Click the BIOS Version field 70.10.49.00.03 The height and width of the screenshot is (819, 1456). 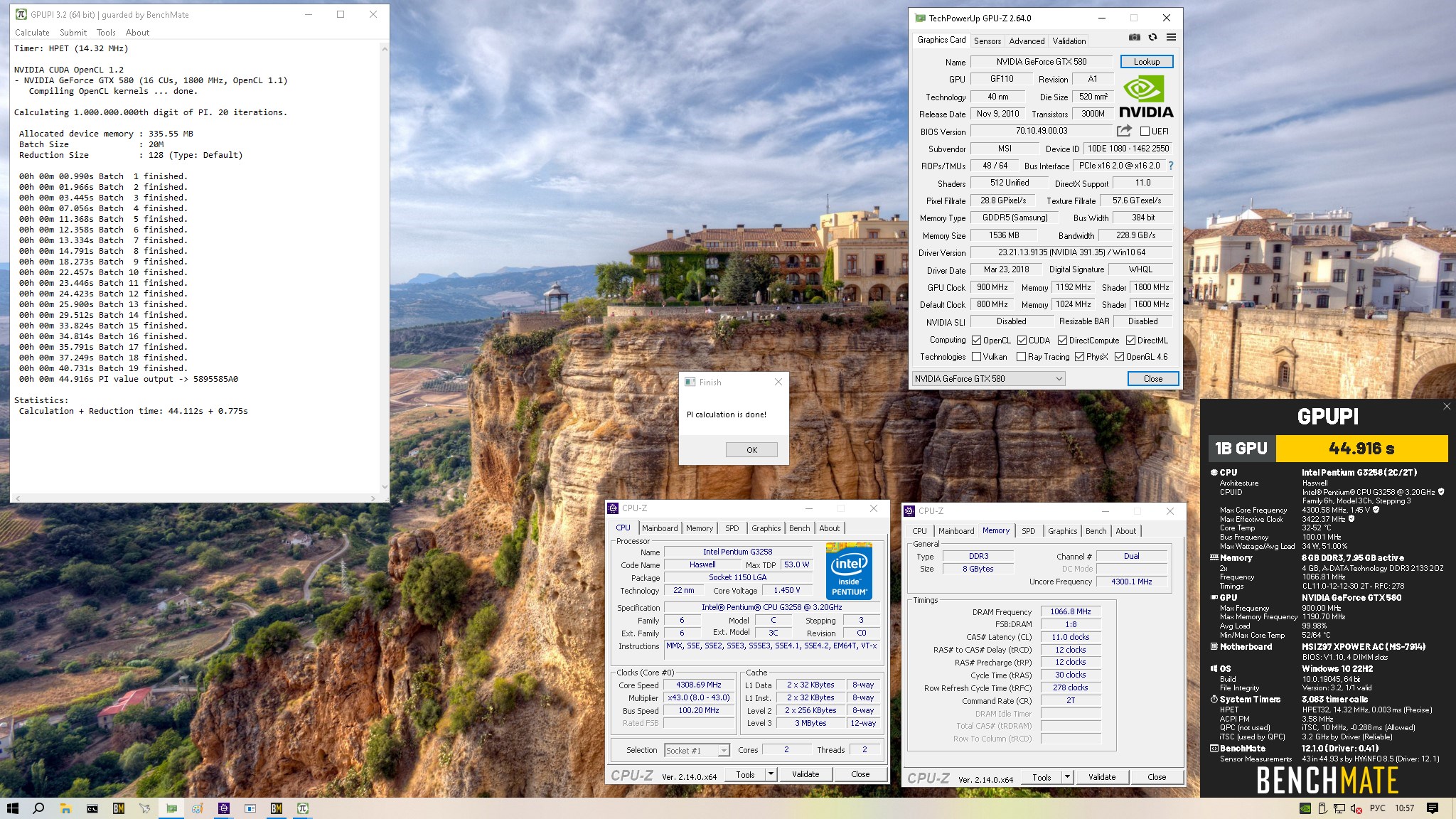[x=1041, y=131]
